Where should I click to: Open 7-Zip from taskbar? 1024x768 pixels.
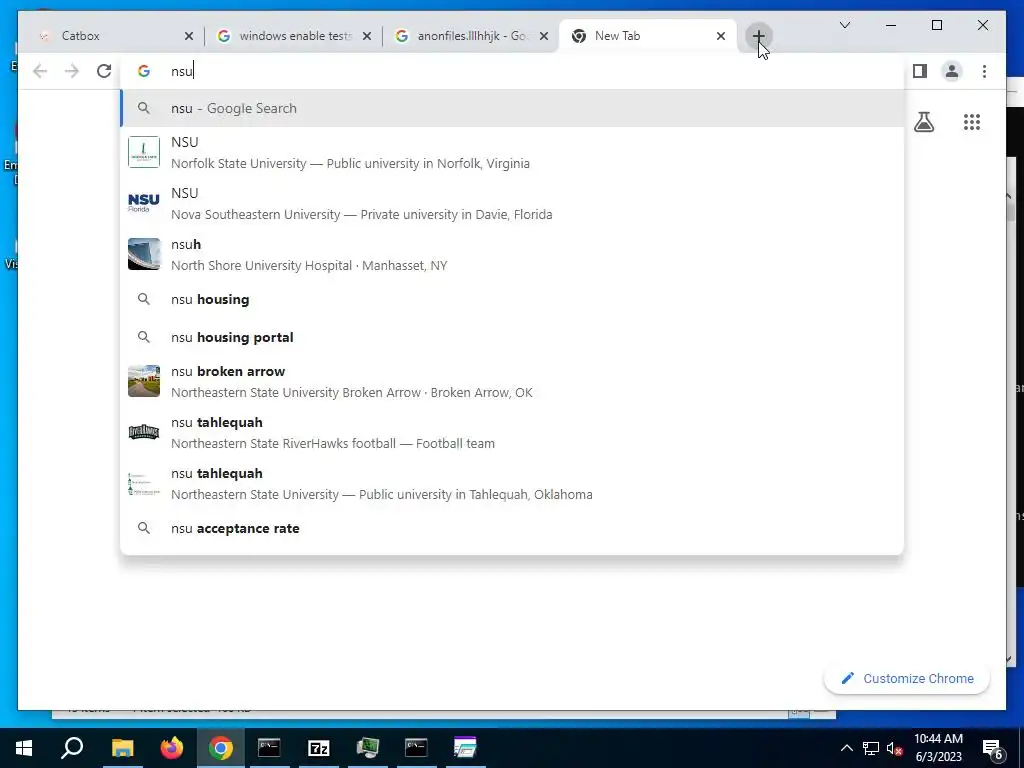point(319,748)
